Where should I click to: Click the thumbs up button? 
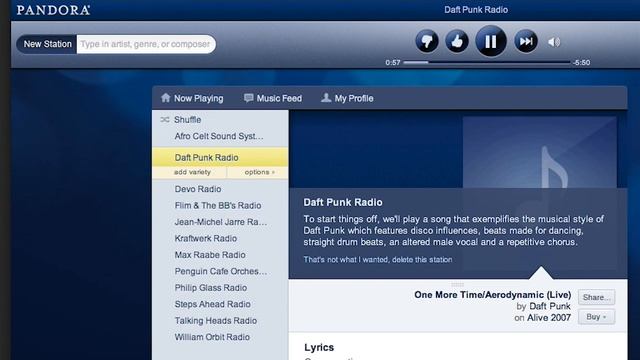pyautogui.click(x=457, y=41)
